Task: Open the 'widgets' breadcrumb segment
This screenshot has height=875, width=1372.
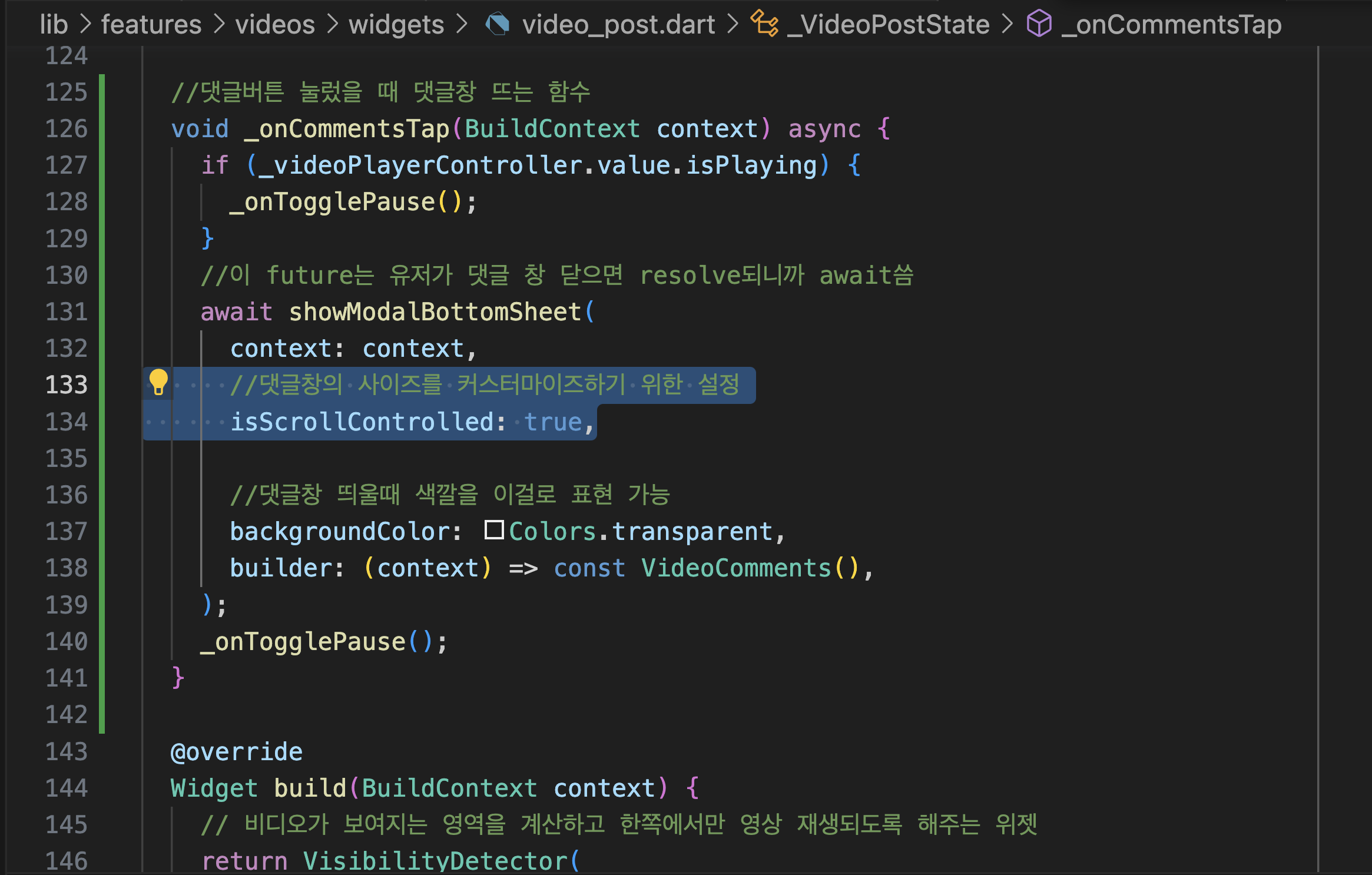Action: [x=396, y=24]
